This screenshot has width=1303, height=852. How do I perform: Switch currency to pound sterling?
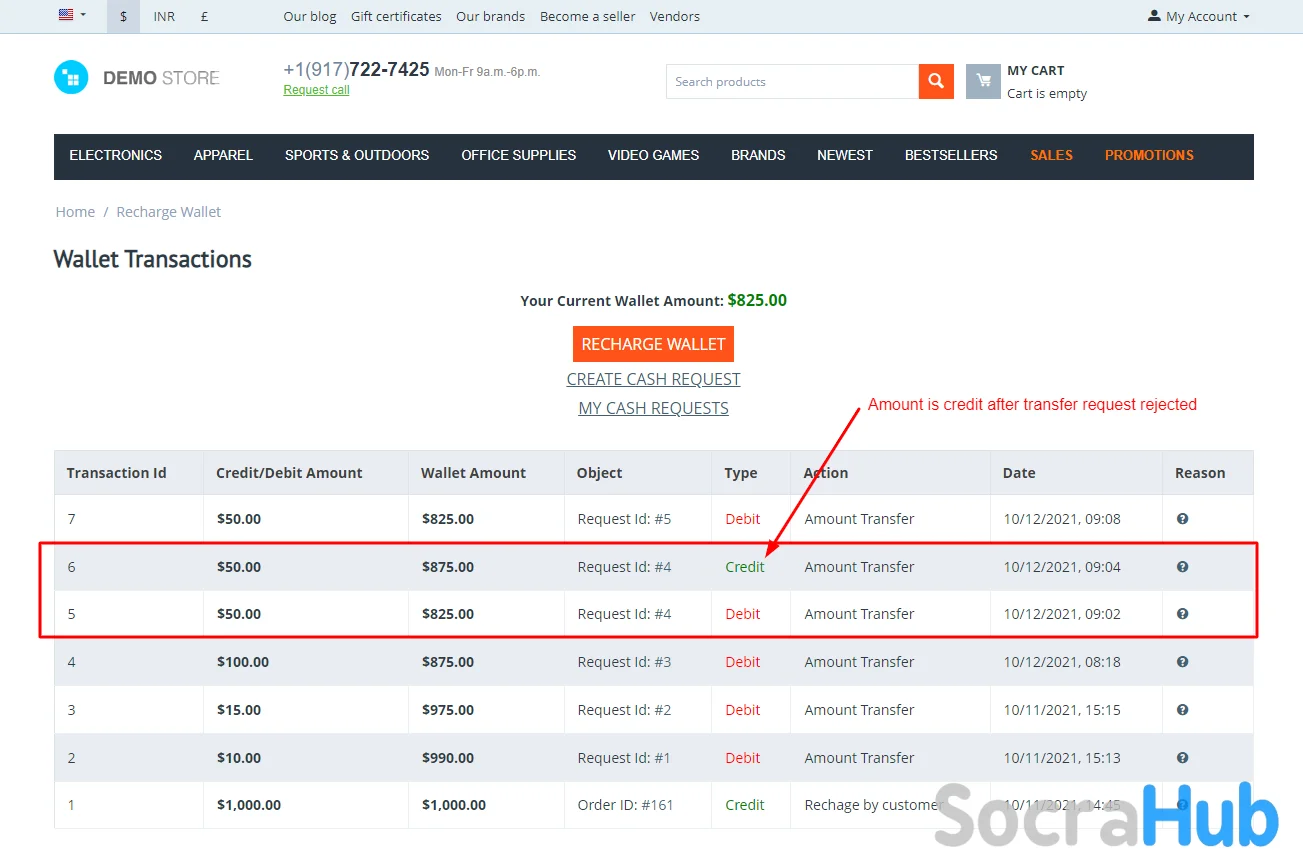click(204, 17)
